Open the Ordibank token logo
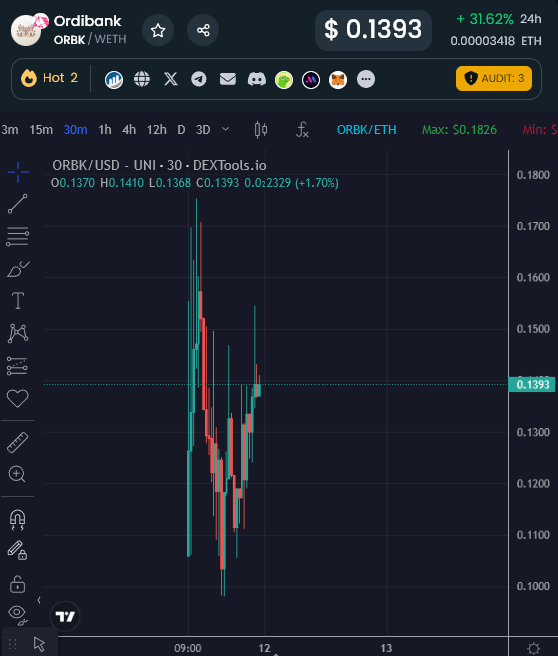Viewport: 558px width, 656px height. (26, 30)
